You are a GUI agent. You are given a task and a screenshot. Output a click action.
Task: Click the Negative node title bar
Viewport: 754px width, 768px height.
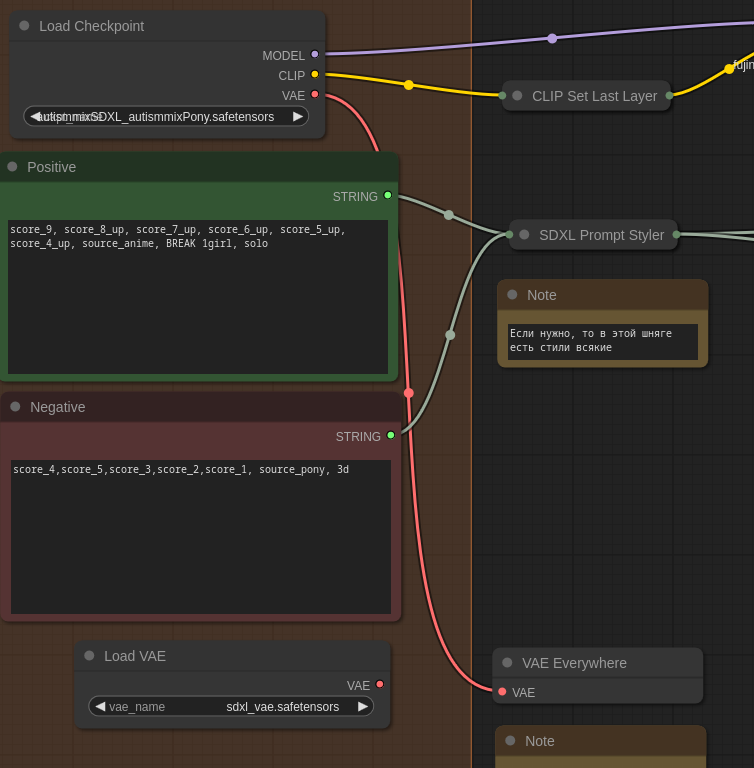(x=200, y=407)
